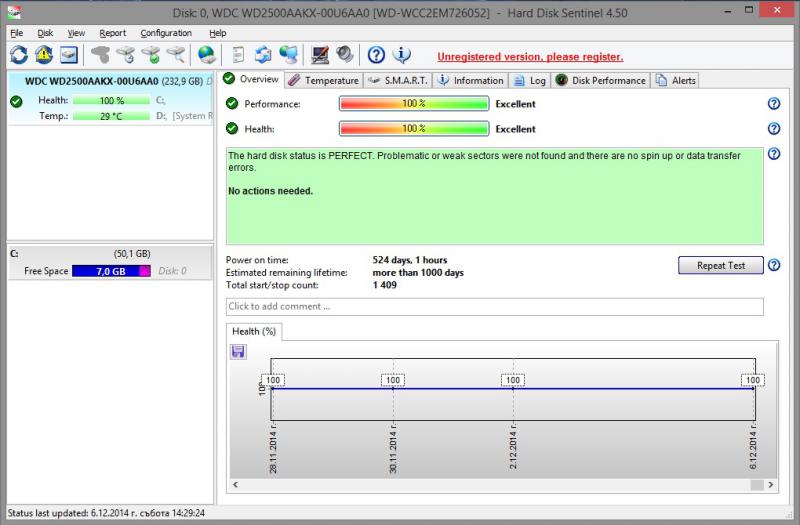This screenshot has width=800, height=525.
Task: Click the globe with disk toolbar icon
Action: coord(207,55)
